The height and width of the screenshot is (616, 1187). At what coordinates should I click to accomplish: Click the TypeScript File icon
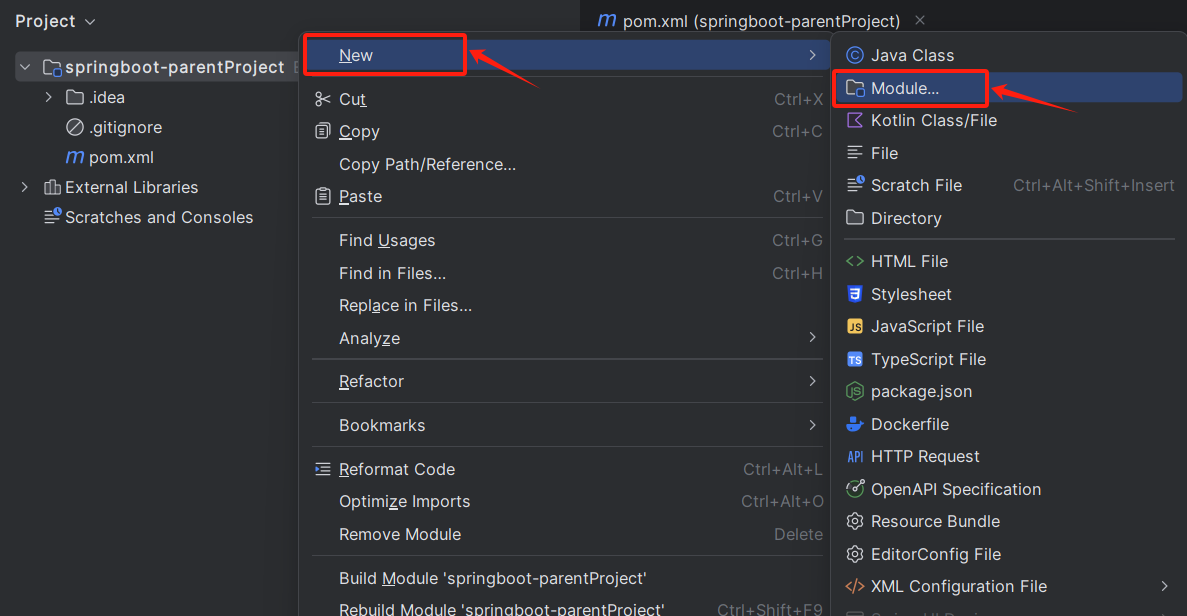(x=855, y=359)
